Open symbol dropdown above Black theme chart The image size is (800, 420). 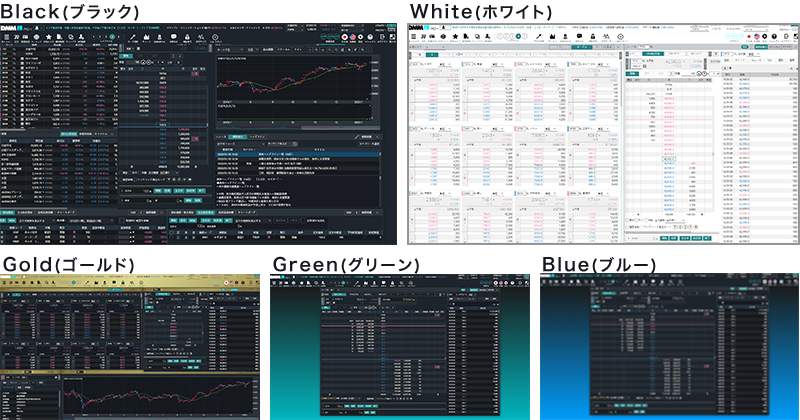(230, 50)
